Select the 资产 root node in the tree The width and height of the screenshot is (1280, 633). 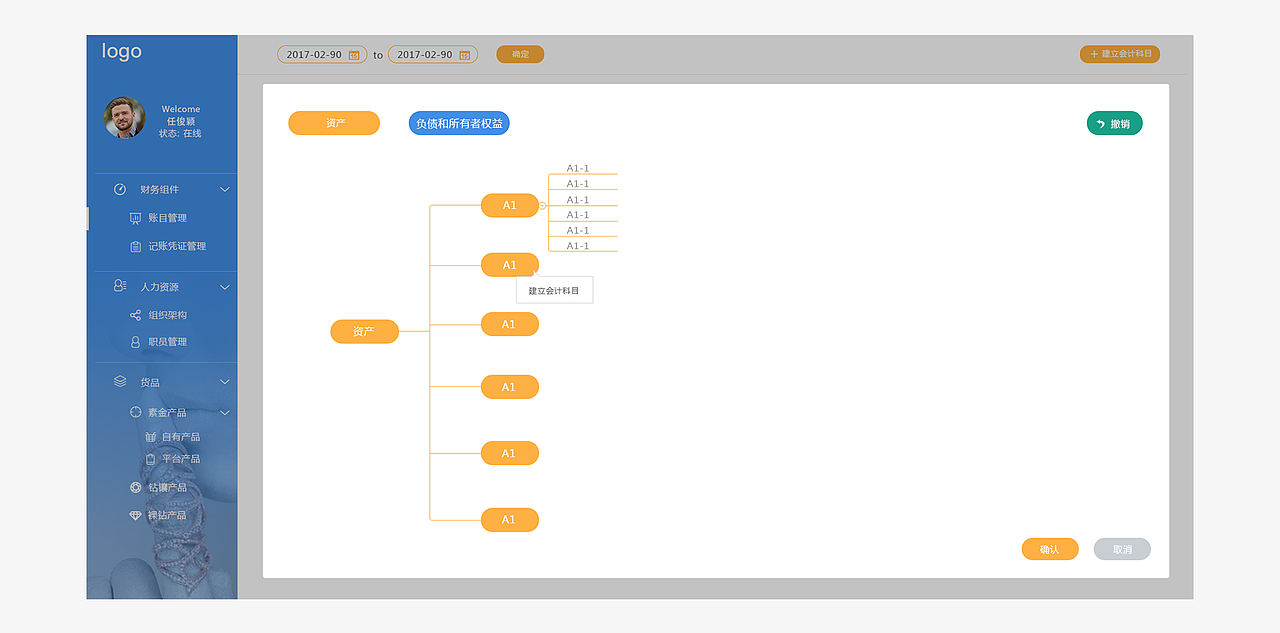coord(364,331)
